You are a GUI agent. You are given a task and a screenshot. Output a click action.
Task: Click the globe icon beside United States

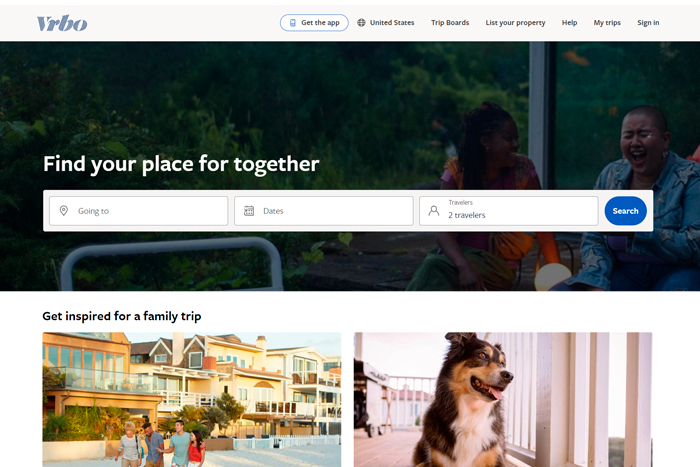(x=361, y=22)
